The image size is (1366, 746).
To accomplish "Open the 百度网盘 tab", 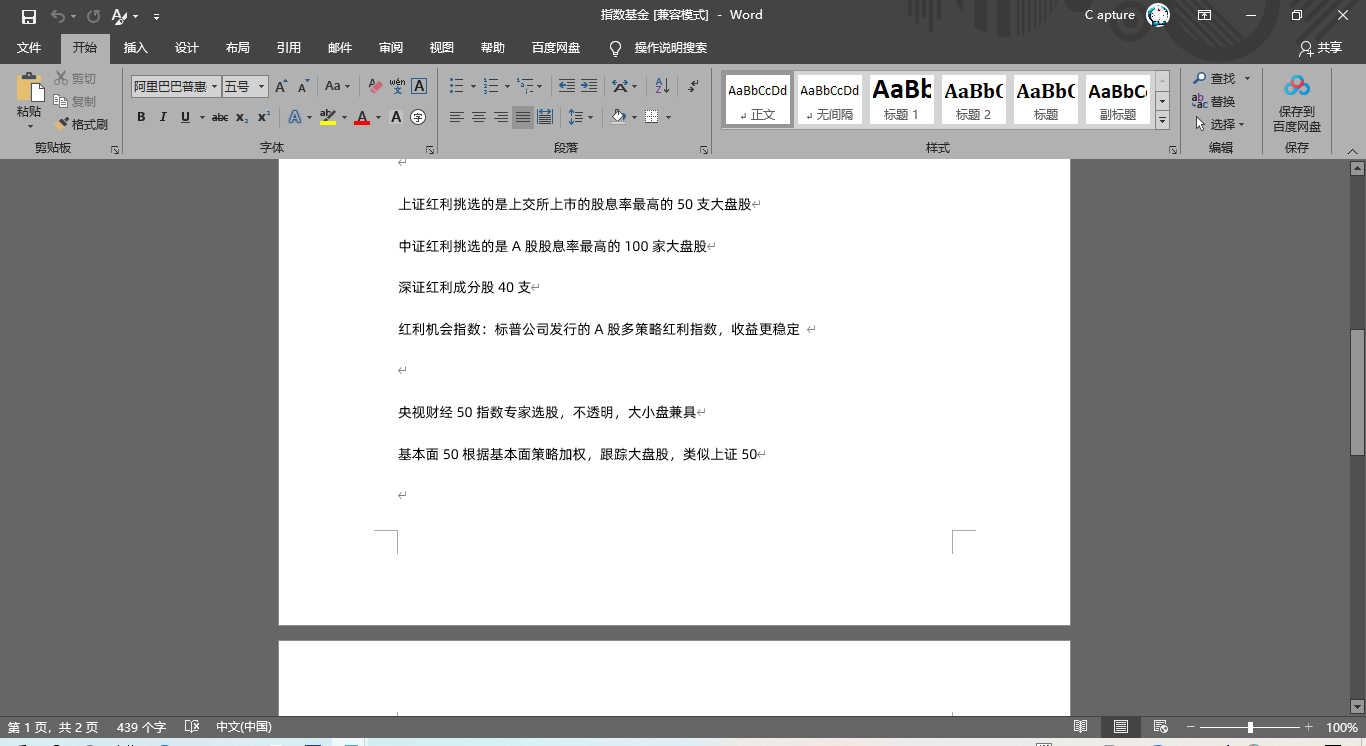I will (x=556, y=48).
